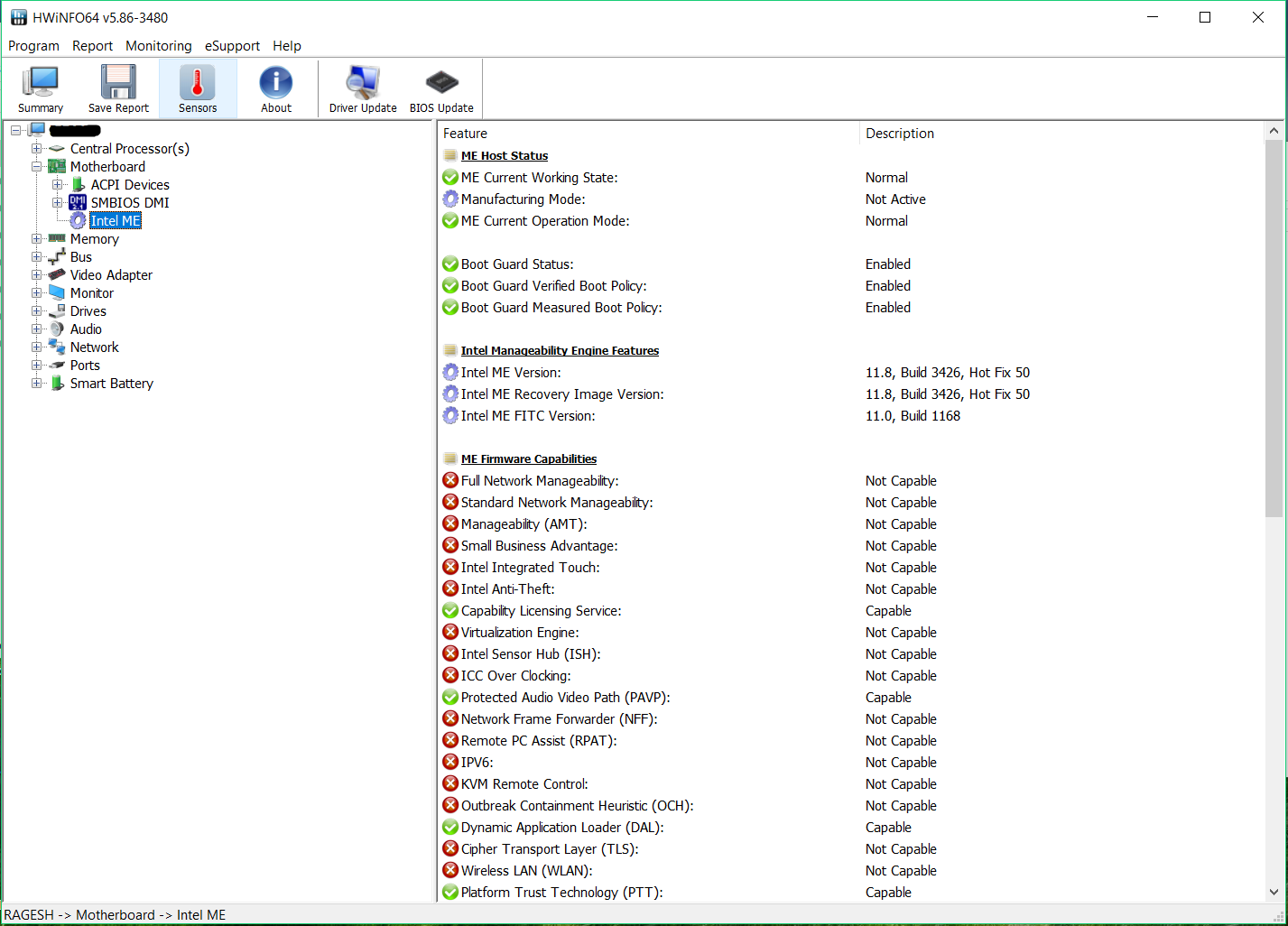Open the Report menu
The image size is (1288, 926).
coord(92,46)
